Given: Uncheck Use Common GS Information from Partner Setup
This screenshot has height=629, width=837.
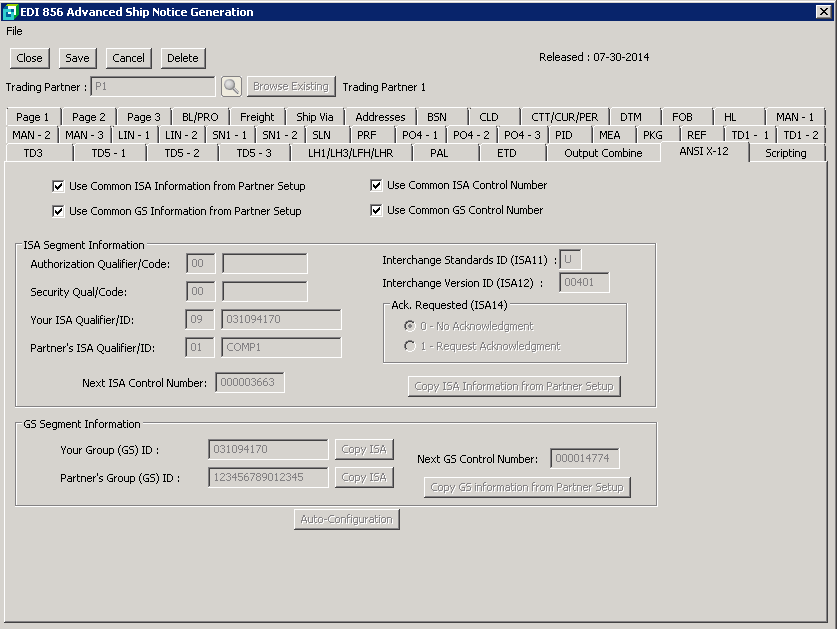Looking at the screenshot, I should coord(59,211).
